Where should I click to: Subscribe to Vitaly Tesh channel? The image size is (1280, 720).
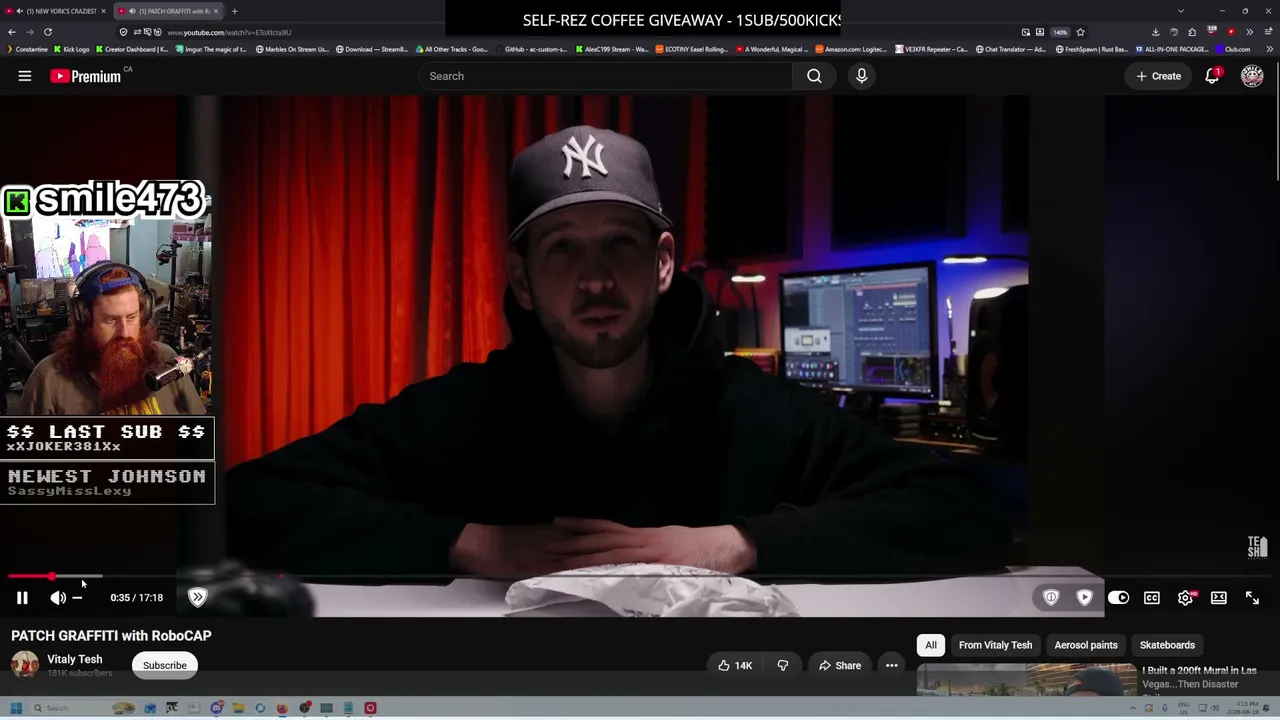[165, 666]
